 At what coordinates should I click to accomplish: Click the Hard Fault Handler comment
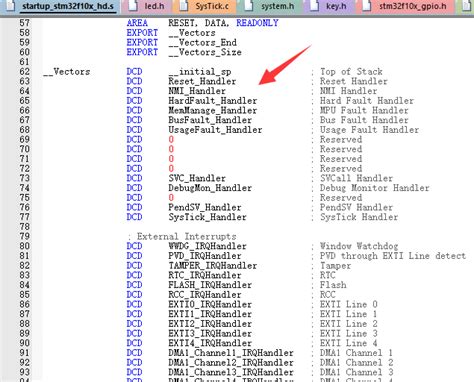(x=363, y=101)
